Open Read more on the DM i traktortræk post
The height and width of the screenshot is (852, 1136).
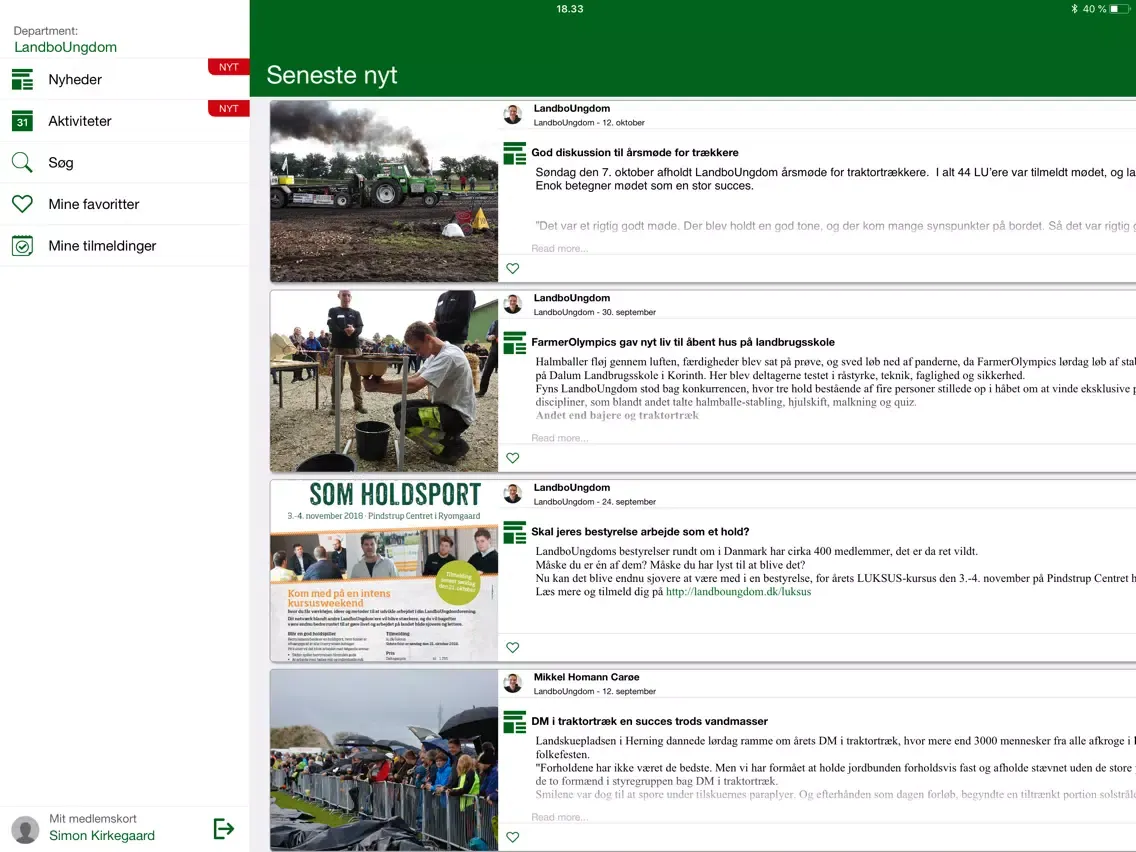click(559, 817)
